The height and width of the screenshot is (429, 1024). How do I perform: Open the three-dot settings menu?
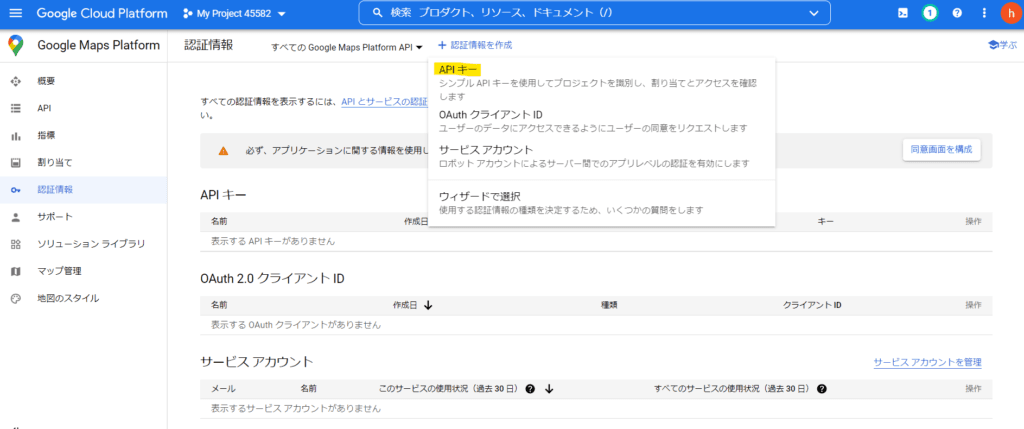(984, 13)
